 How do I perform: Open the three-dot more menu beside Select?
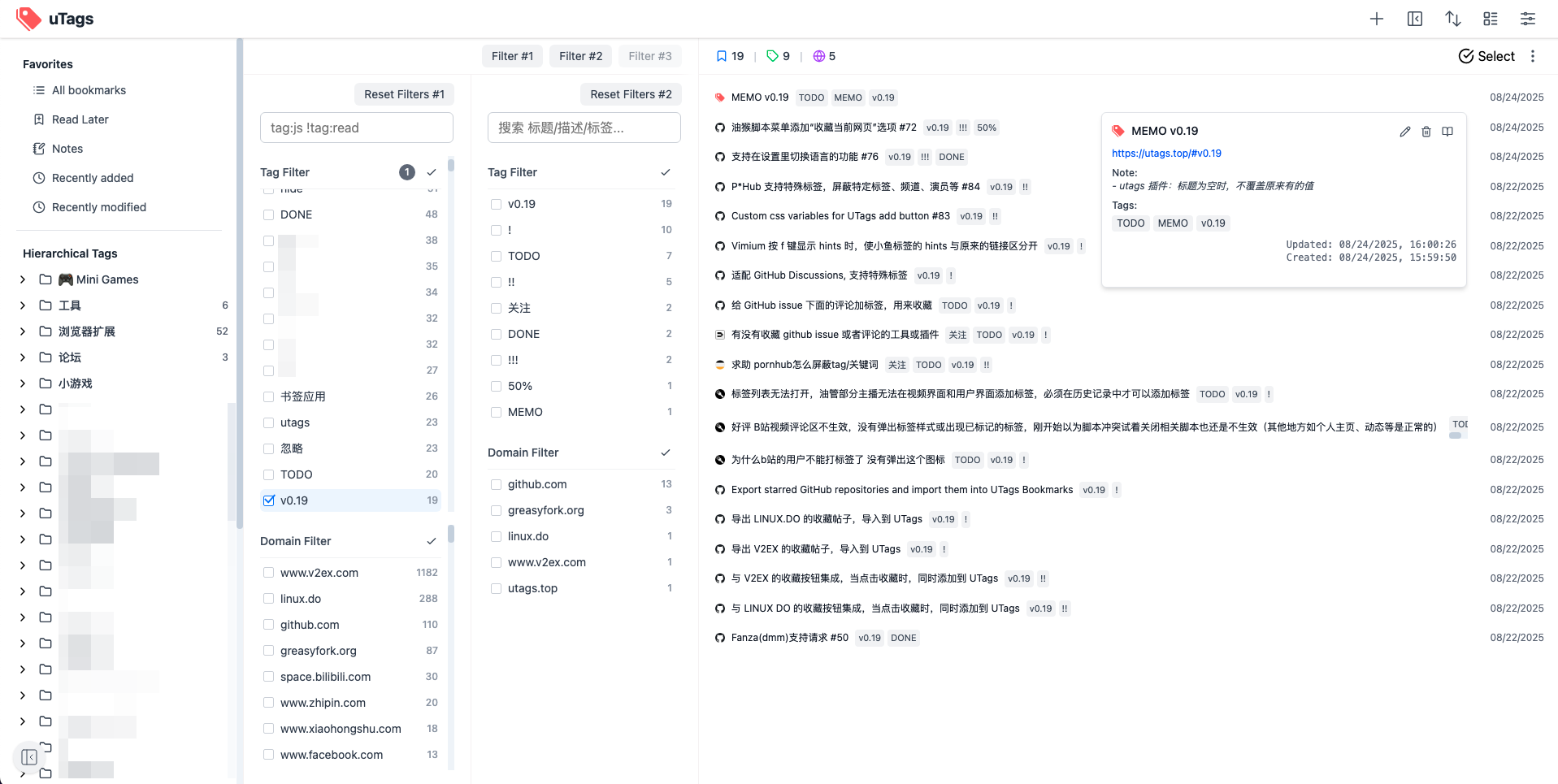pos(1533,56)
